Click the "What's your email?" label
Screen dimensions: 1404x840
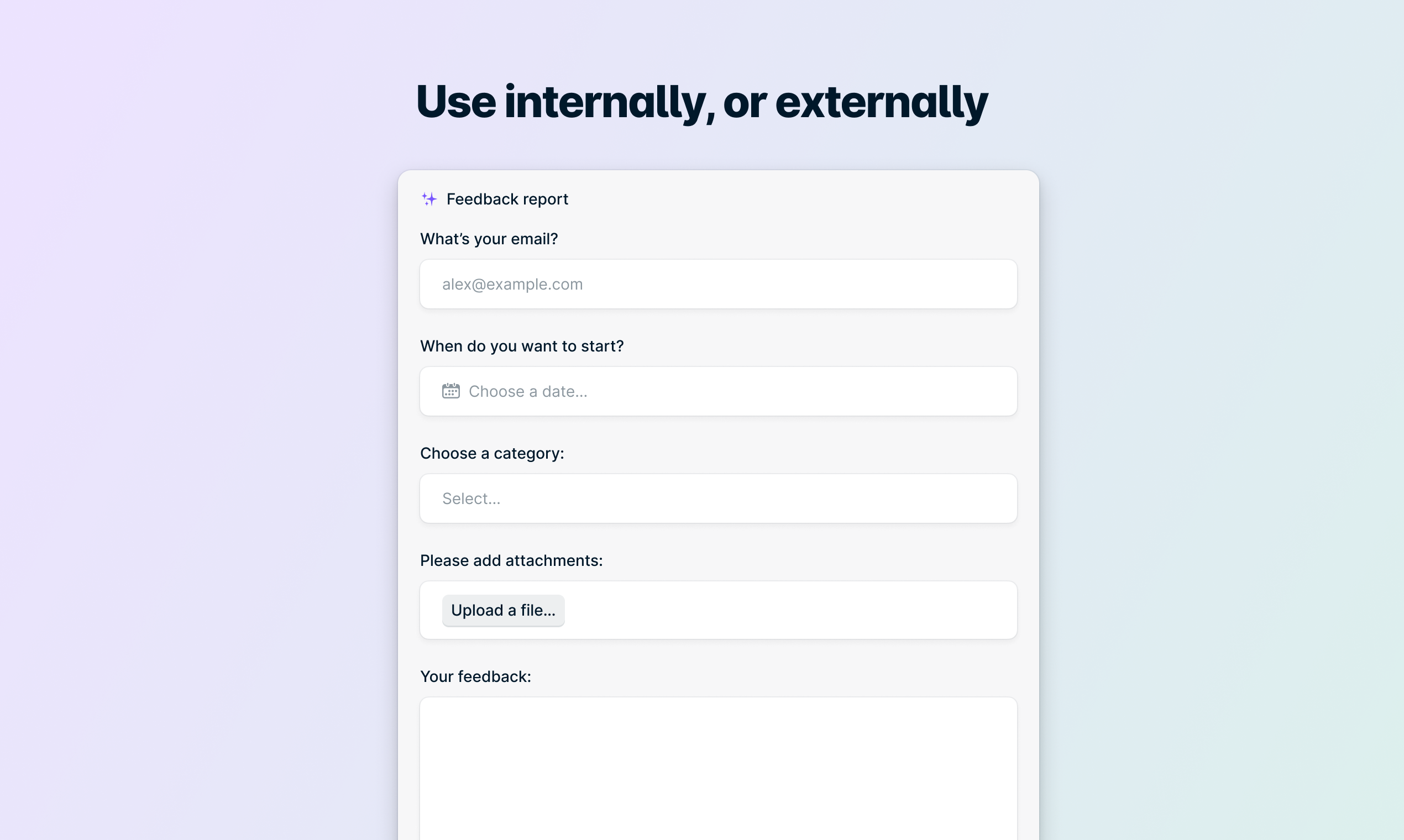pyautogui.click(x=489, y=239)
